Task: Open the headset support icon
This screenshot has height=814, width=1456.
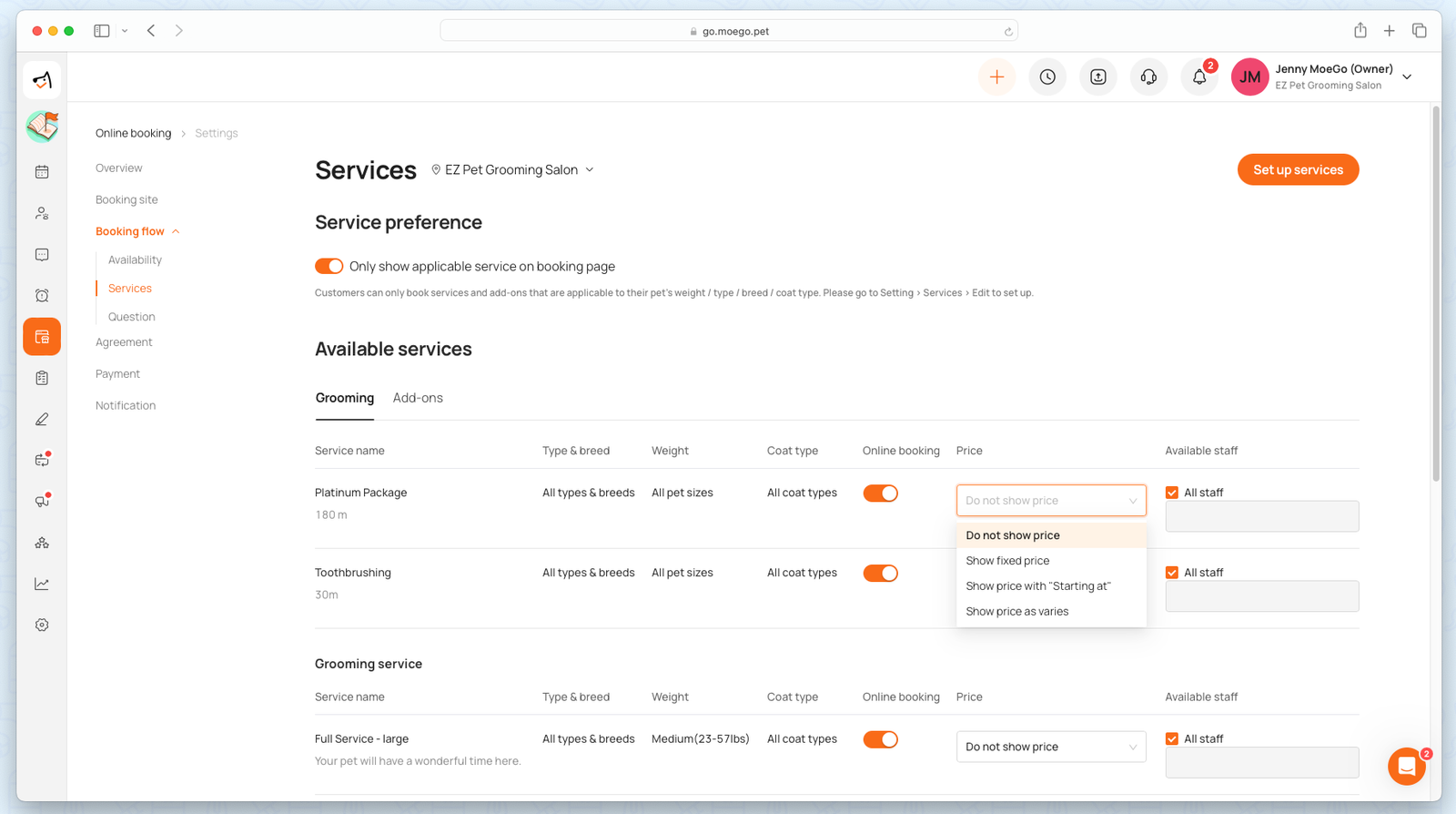Action: [1148, 77]
